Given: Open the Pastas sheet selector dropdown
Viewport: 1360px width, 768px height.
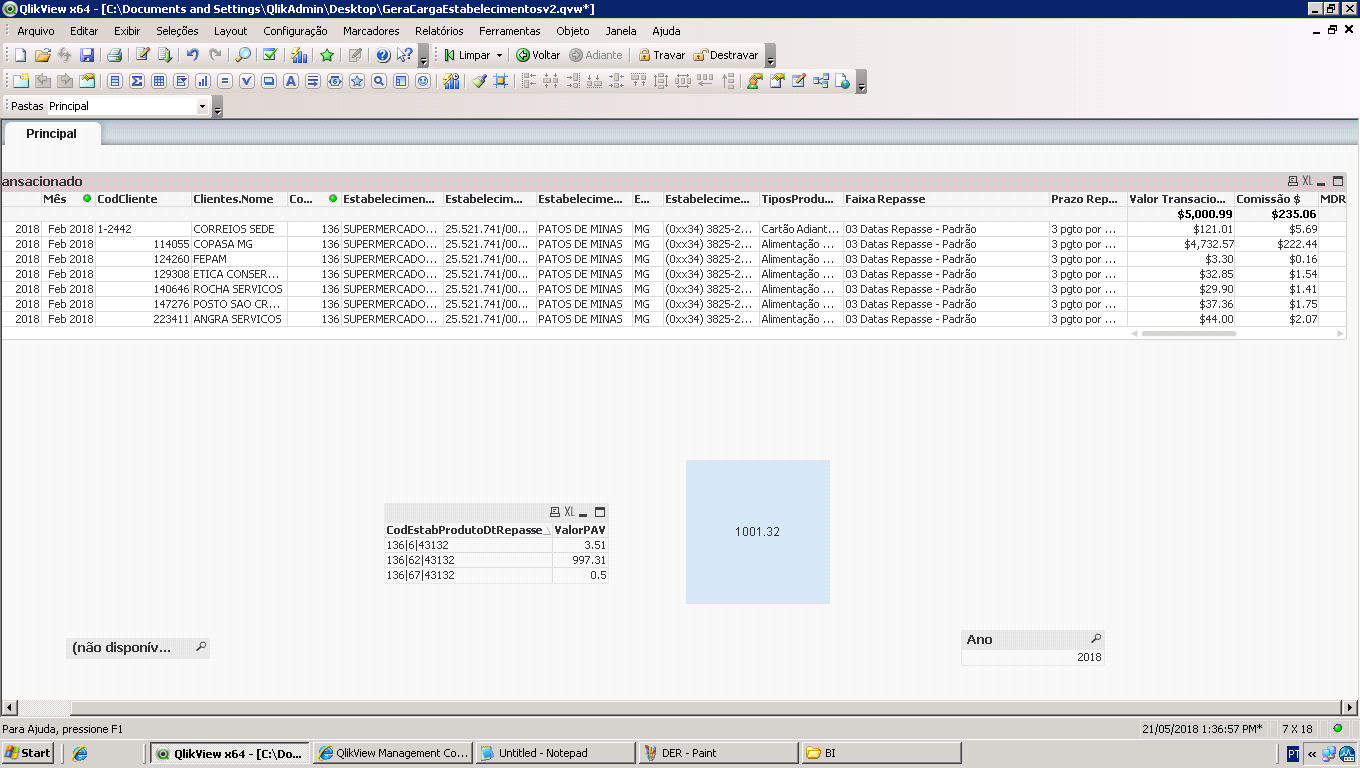Looking at the screenshot, I should point(202,106).
